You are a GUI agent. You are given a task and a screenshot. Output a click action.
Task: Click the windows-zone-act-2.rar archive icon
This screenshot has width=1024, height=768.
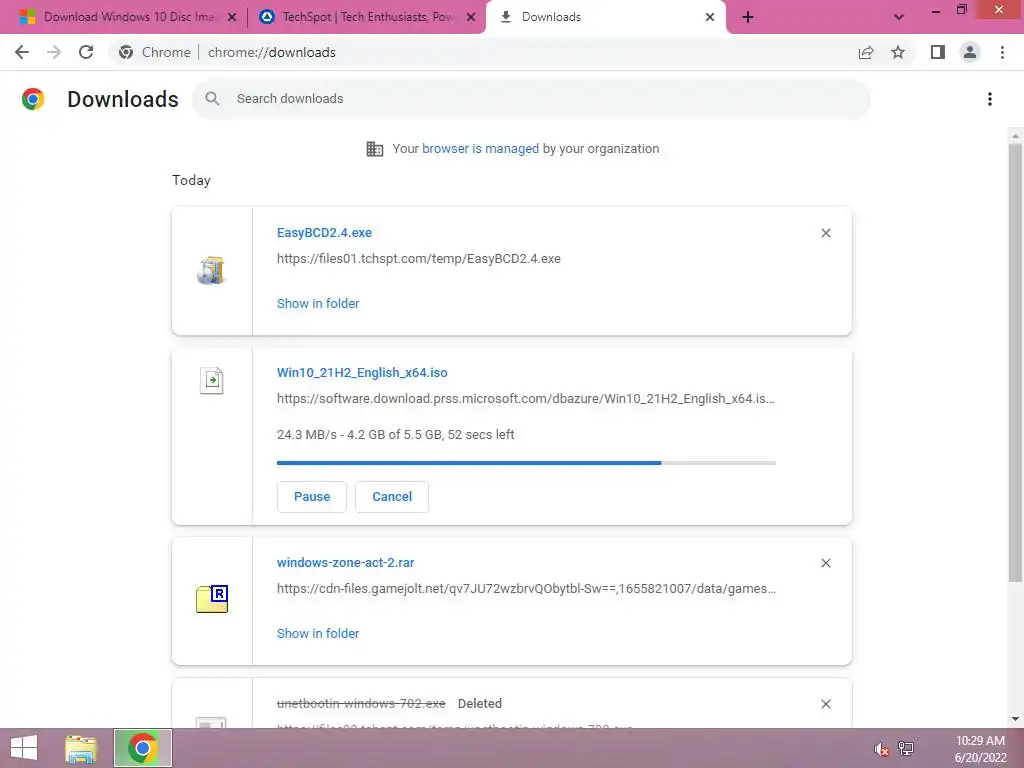point(212,599)
